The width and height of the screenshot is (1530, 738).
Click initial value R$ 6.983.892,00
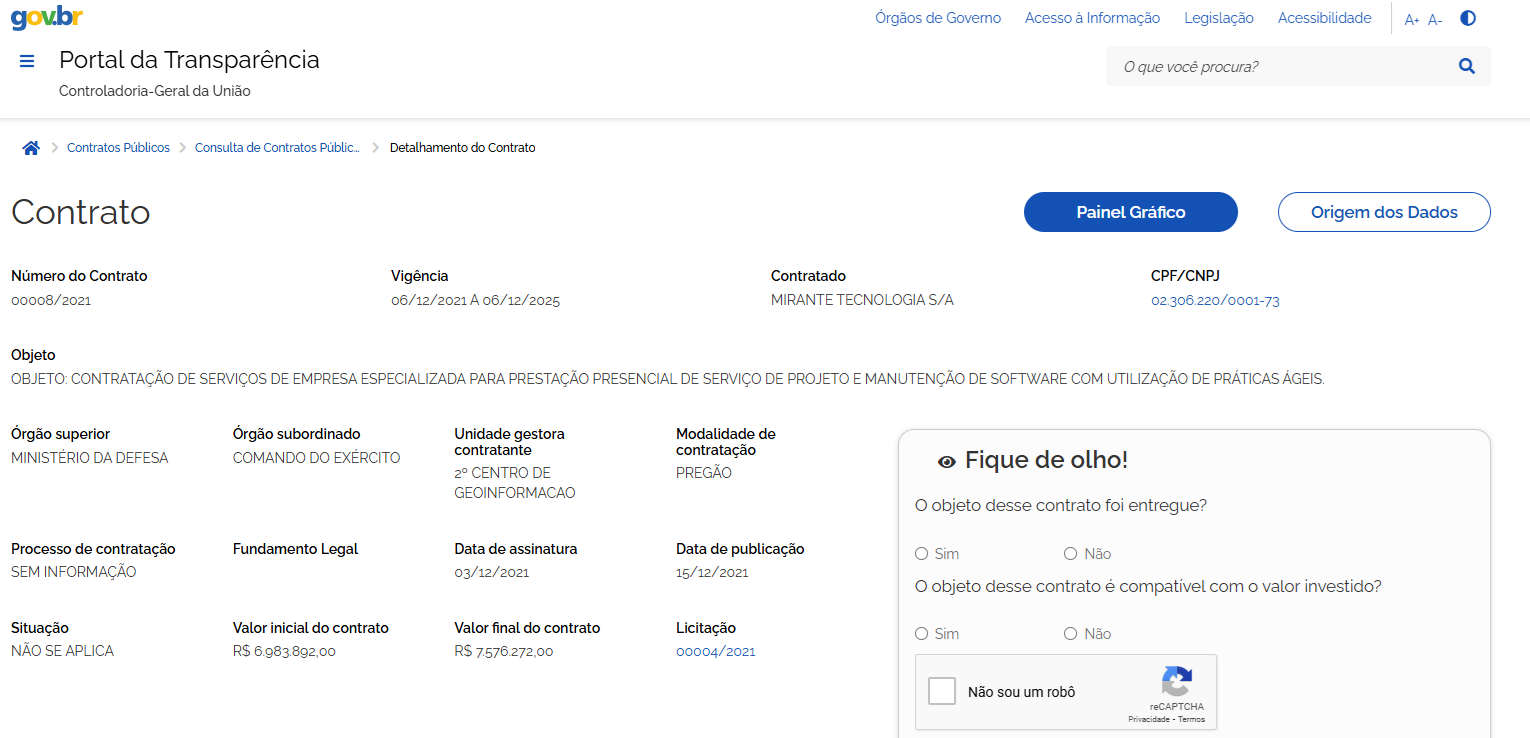[284, 651]
